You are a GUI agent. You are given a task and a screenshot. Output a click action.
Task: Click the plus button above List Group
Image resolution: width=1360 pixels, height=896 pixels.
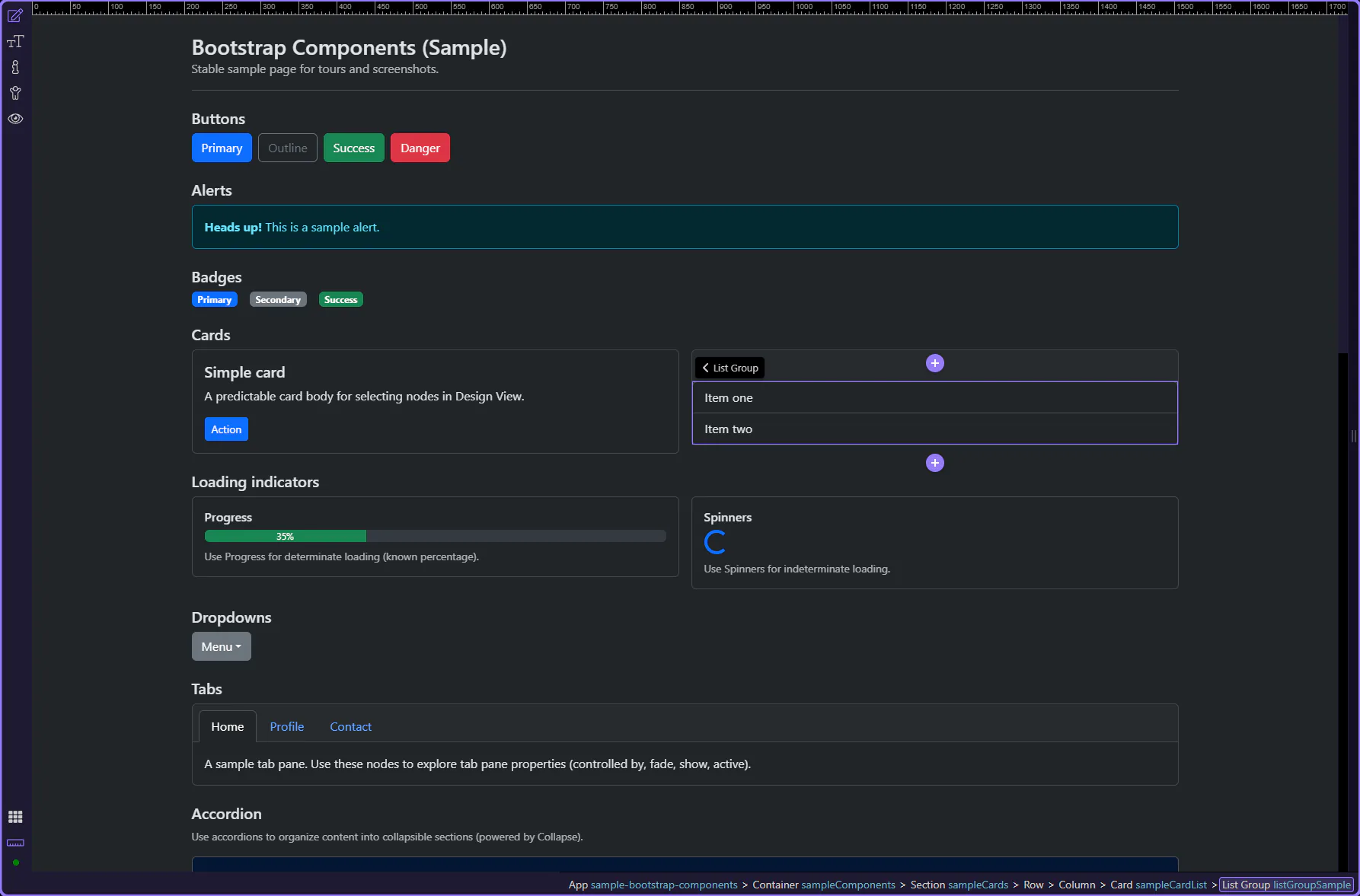934,363
